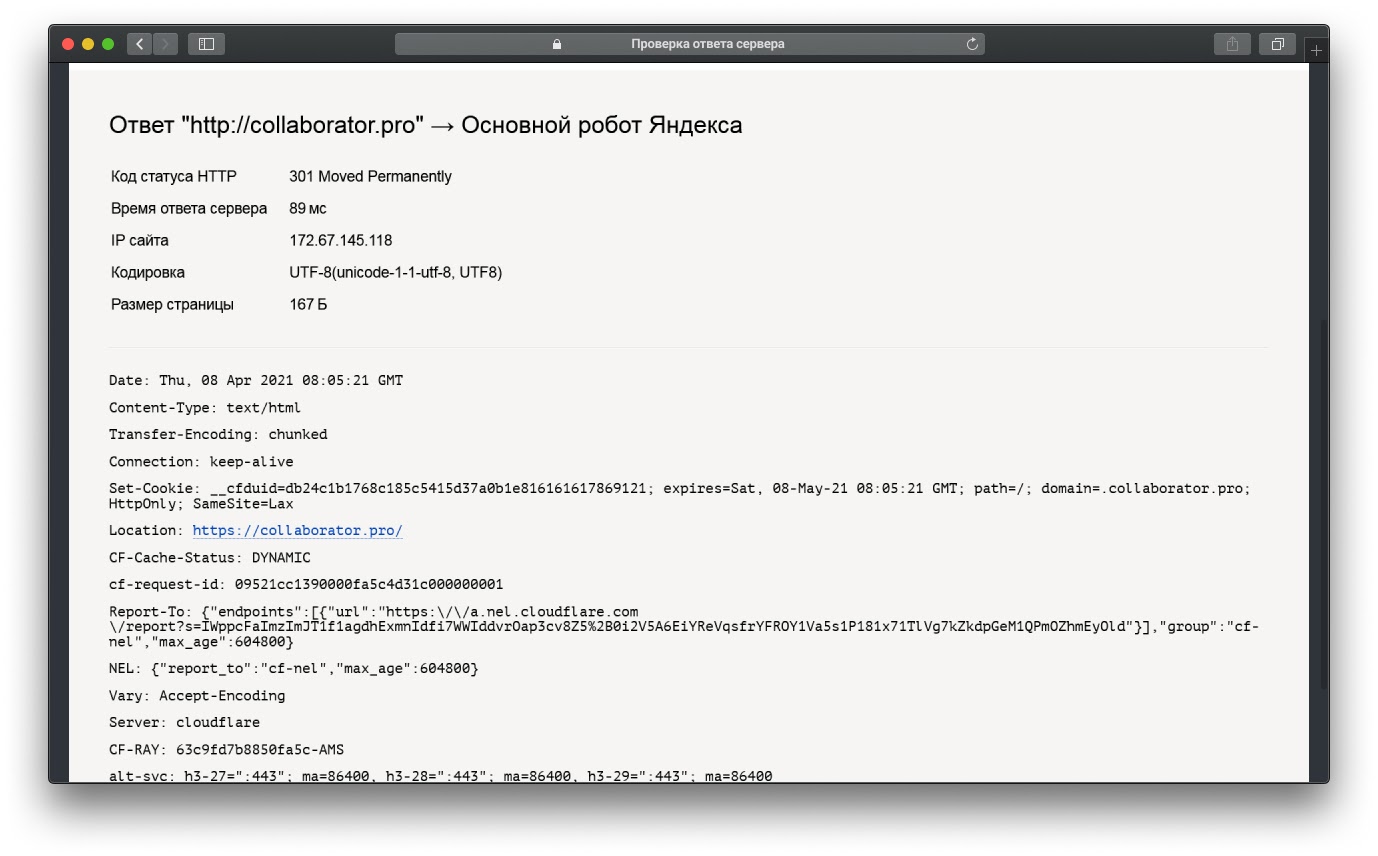Image resolution: width=1378 pixels, height=856 pixels.
Task: Select the page size 167 Б
Action: pyautogui.click(x=308, y=305)
